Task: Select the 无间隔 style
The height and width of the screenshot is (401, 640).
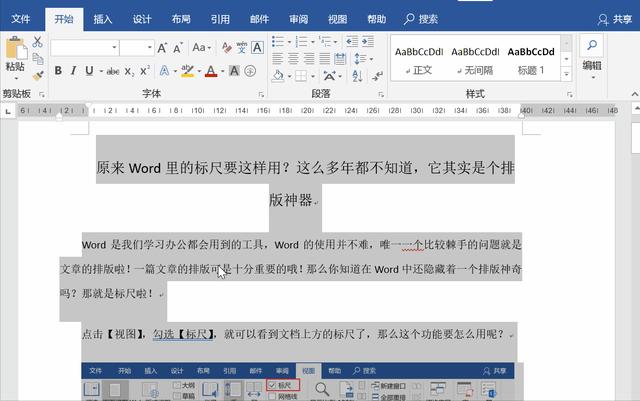Action: click(475, 60)
